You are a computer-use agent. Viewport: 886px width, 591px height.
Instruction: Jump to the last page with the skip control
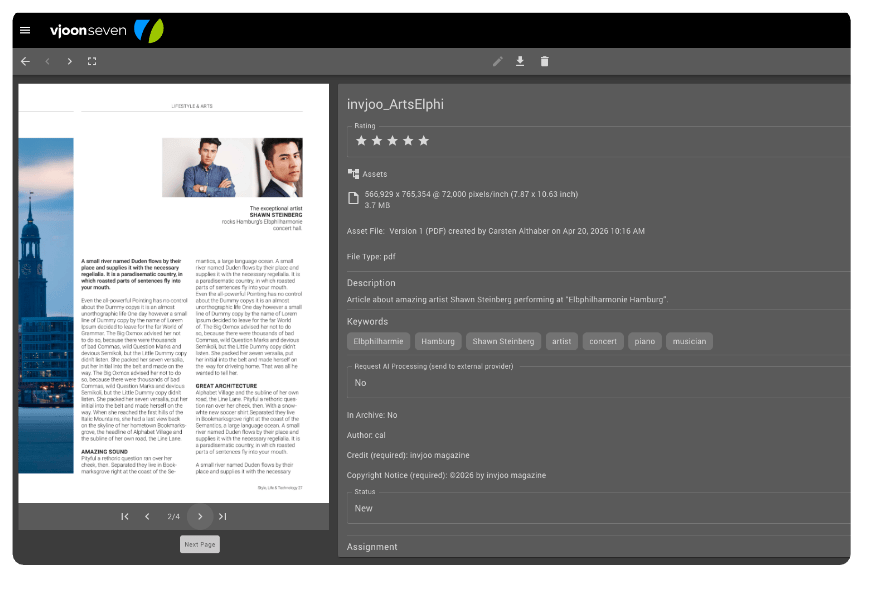(x=222, y=517)
